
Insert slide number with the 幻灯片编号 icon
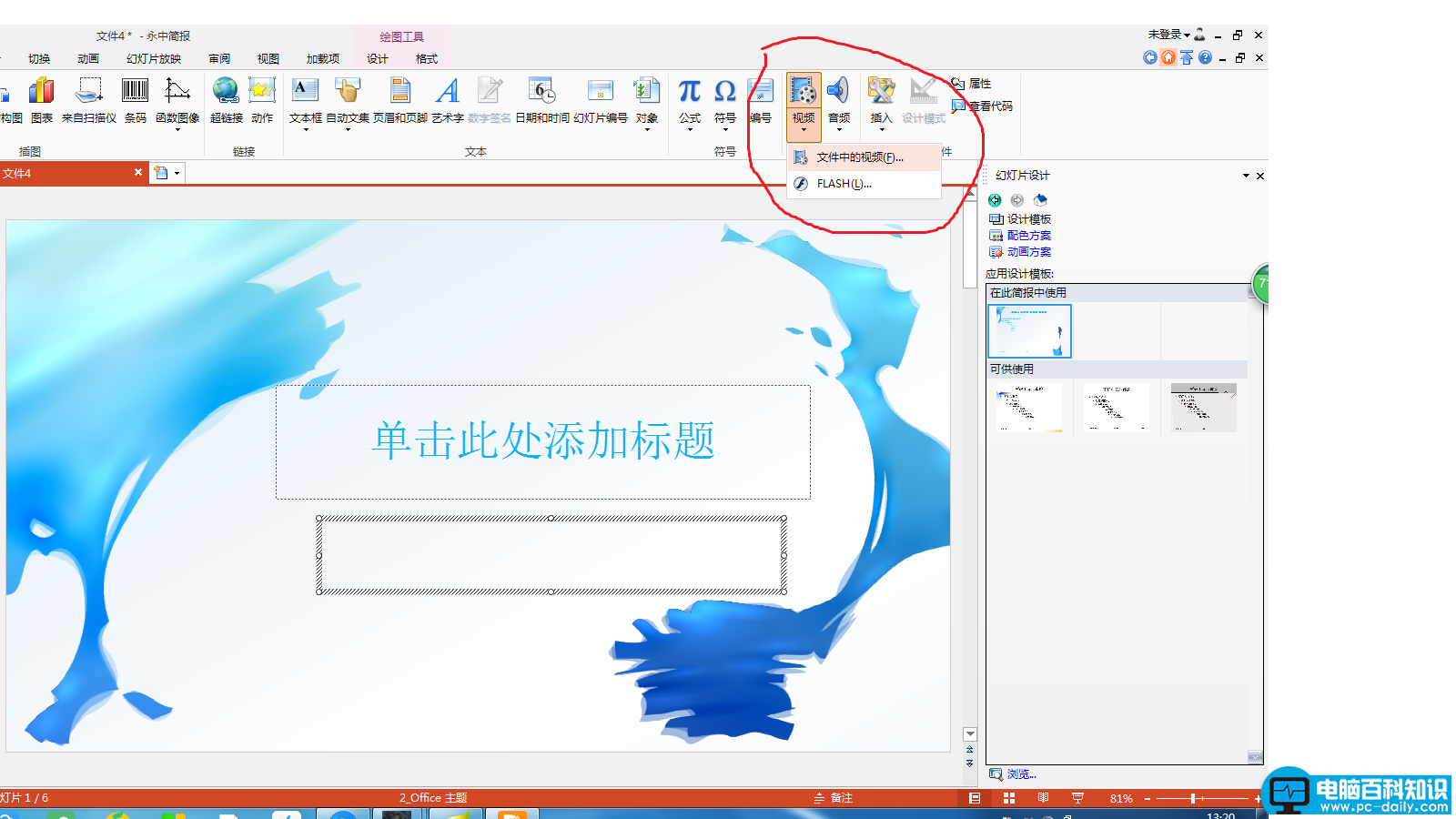pos(600,91)
